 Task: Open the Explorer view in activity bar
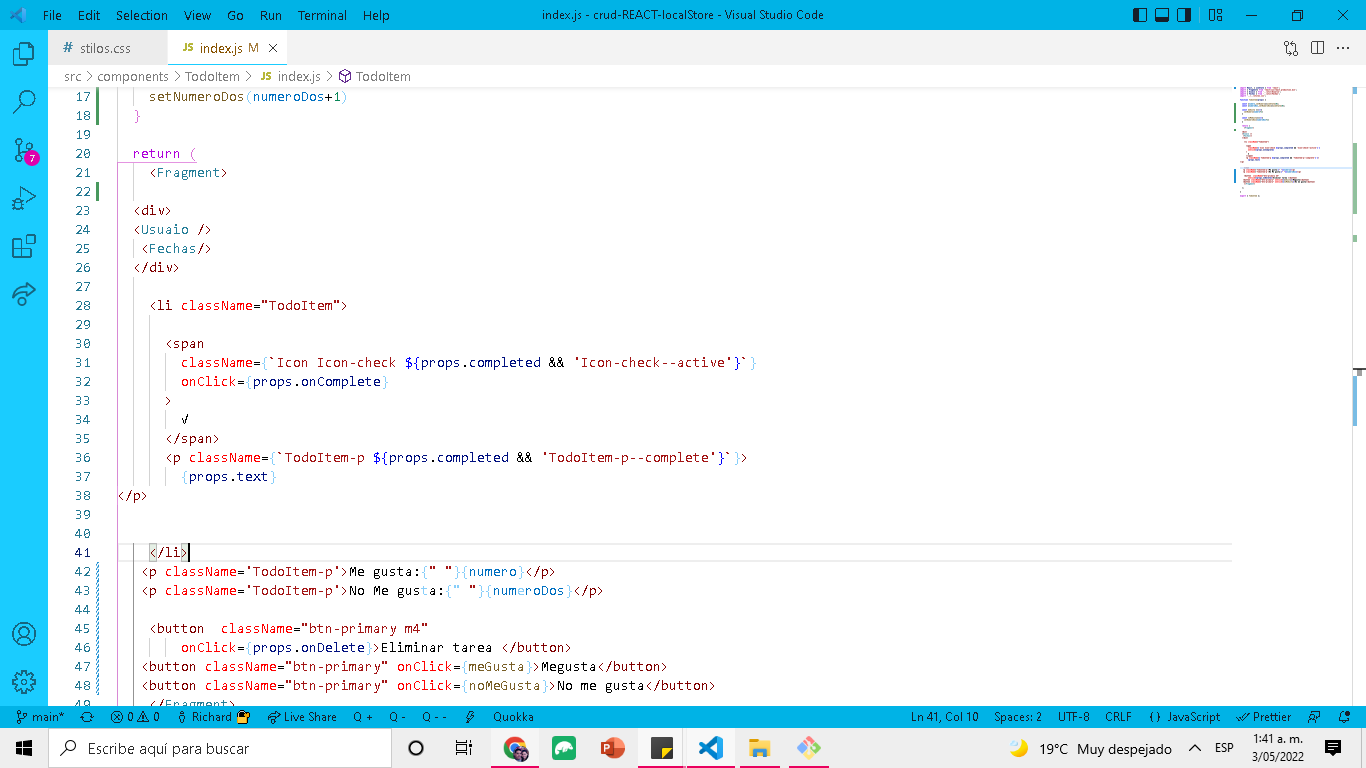(24, 54)
